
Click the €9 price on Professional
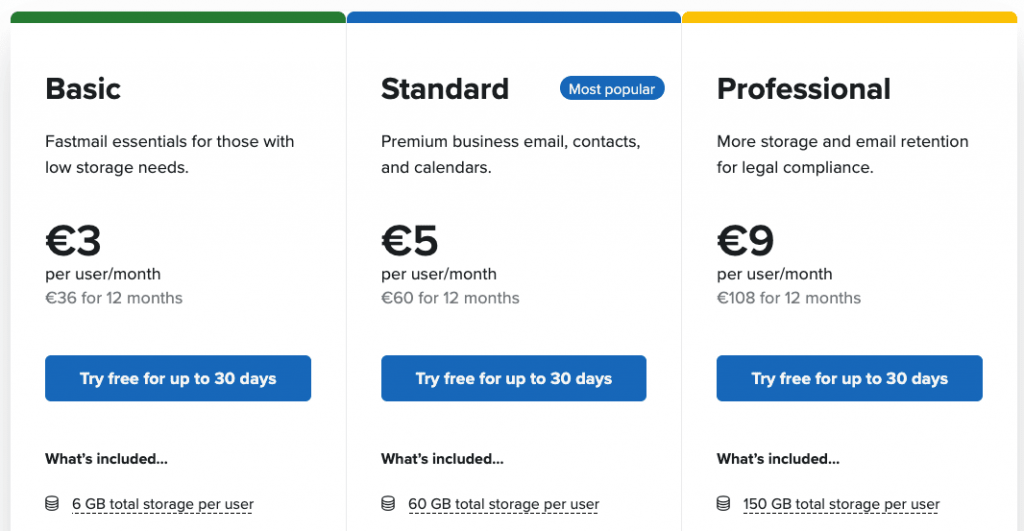point(746,241)
